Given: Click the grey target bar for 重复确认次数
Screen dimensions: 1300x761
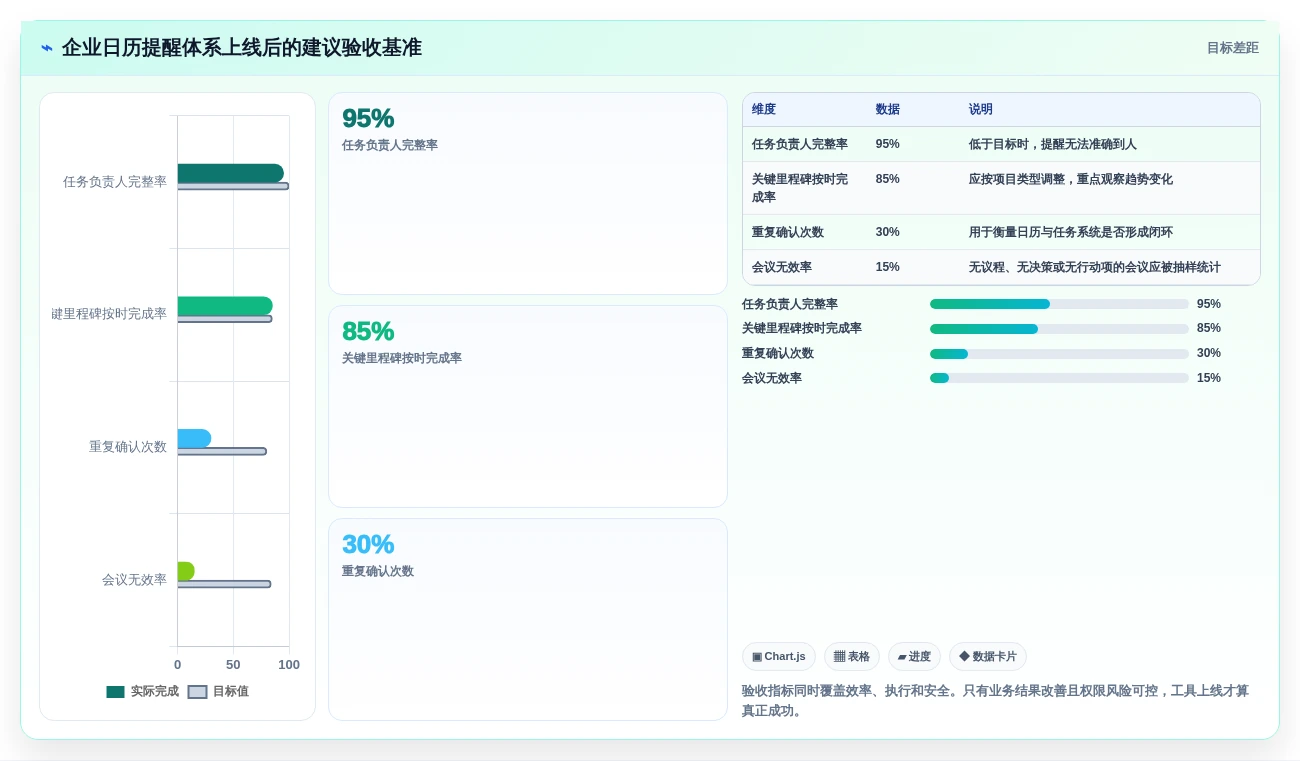Looking at the screenshot, I should pyautogui.click(x=222, y=452).
